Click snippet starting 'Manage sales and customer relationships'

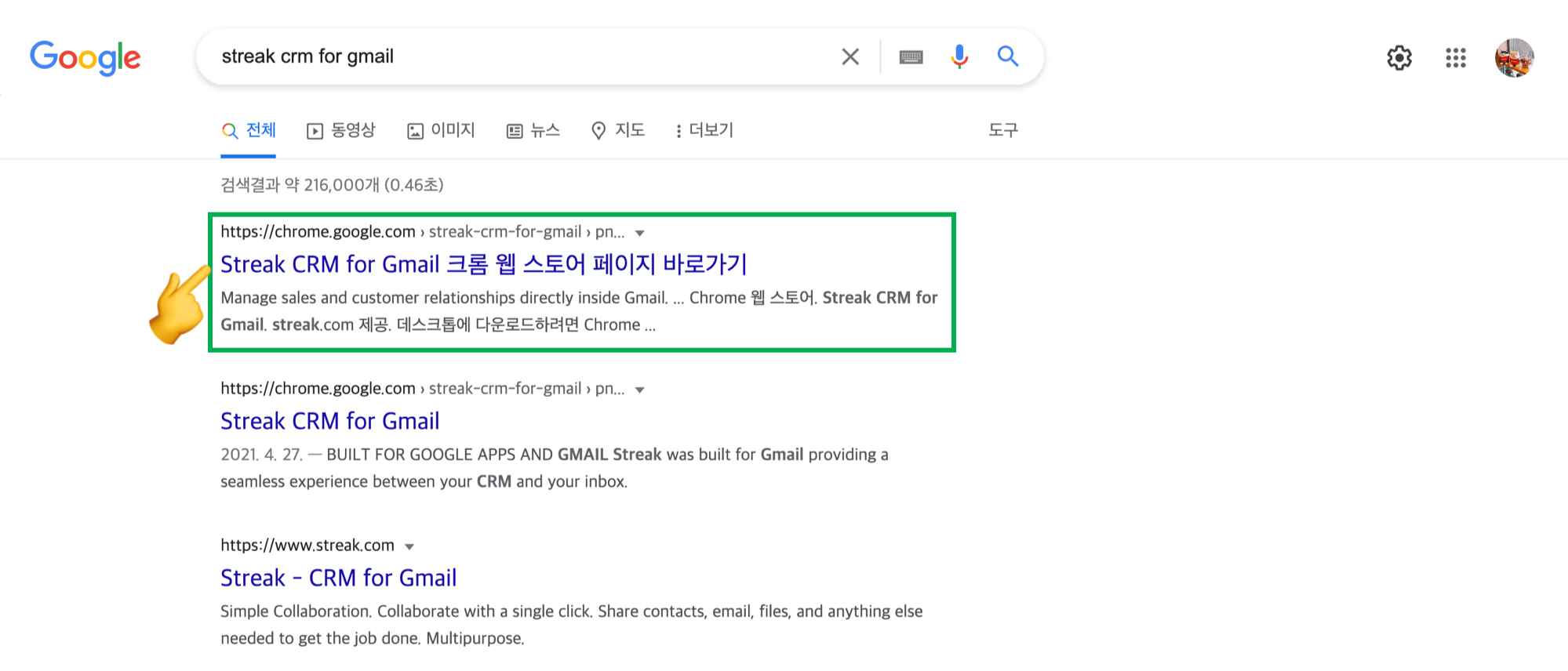pos(579,311)
